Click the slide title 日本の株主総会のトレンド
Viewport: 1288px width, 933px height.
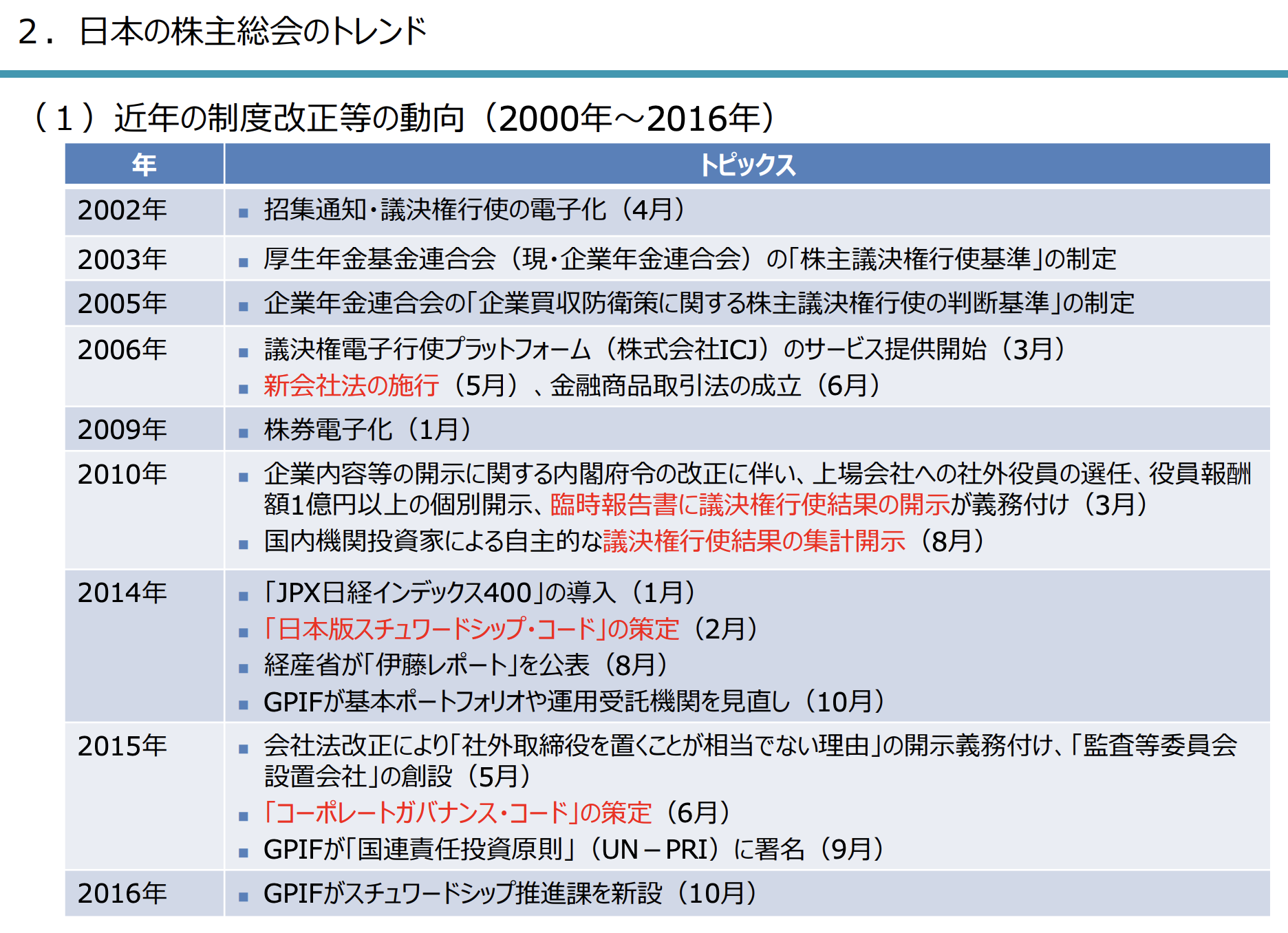tap(253, 32)
